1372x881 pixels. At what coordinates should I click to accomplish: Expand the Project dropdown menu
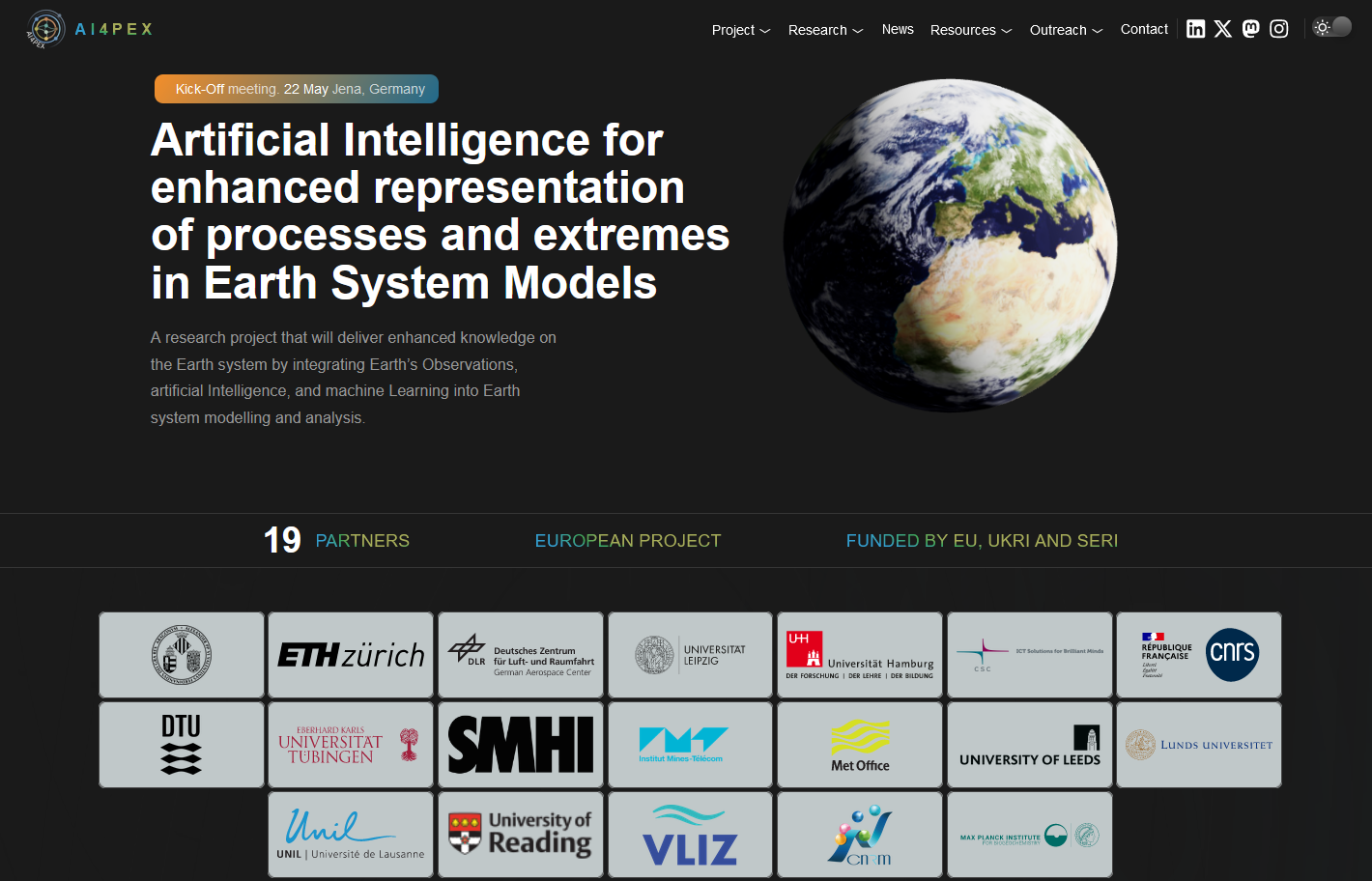pos(741,30)
